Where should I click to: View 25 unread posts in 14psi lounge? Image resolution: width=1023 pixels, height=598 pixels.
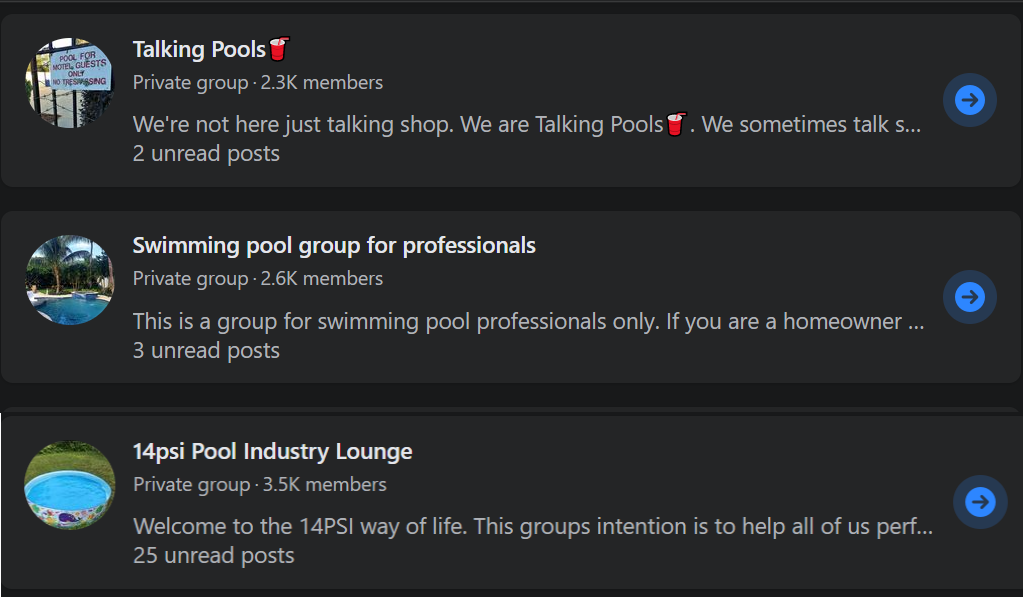213,556
